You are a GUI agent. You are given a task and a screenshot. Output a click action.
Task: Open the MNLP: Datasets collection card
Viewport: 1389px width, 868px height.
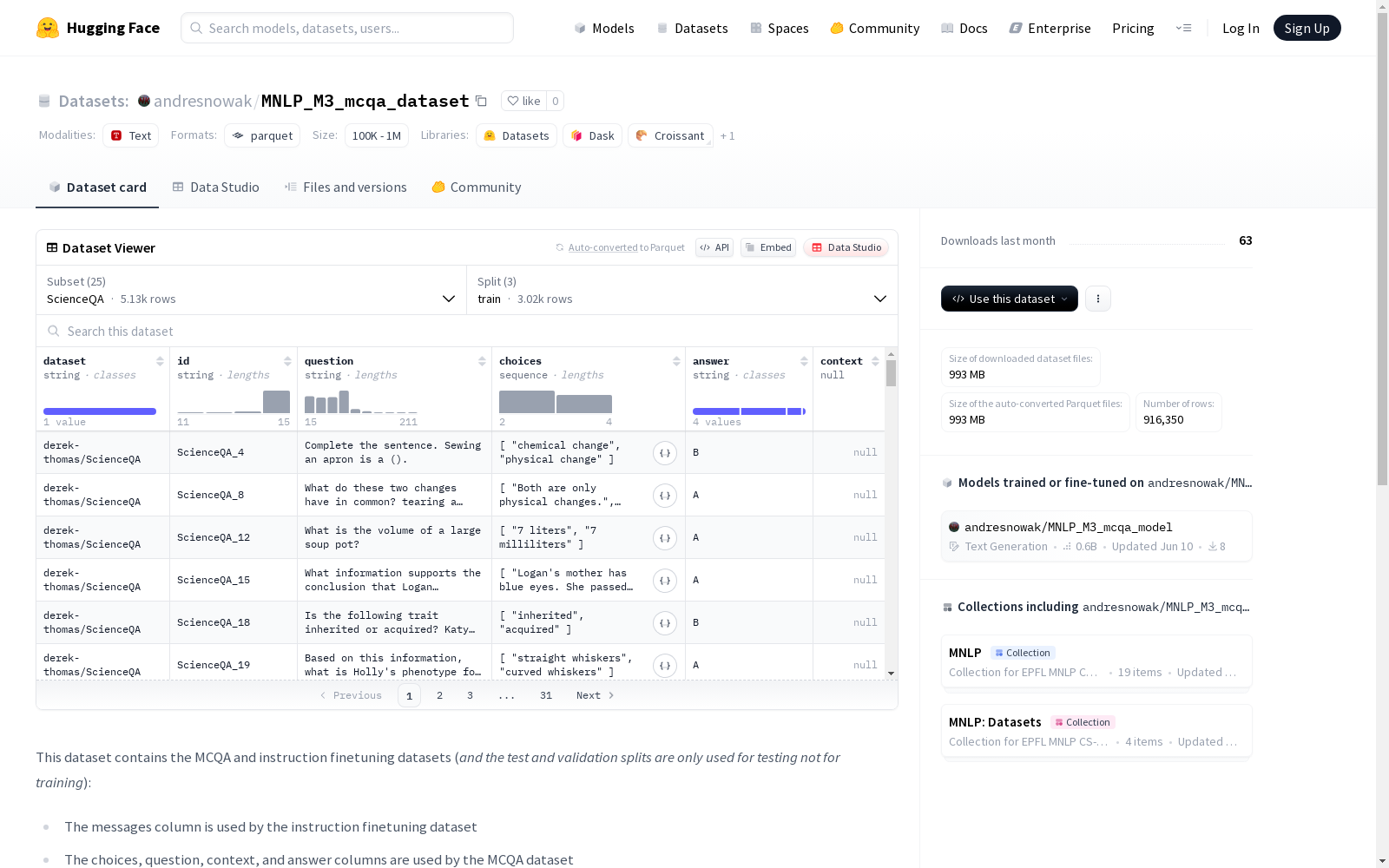[1096, 731]
